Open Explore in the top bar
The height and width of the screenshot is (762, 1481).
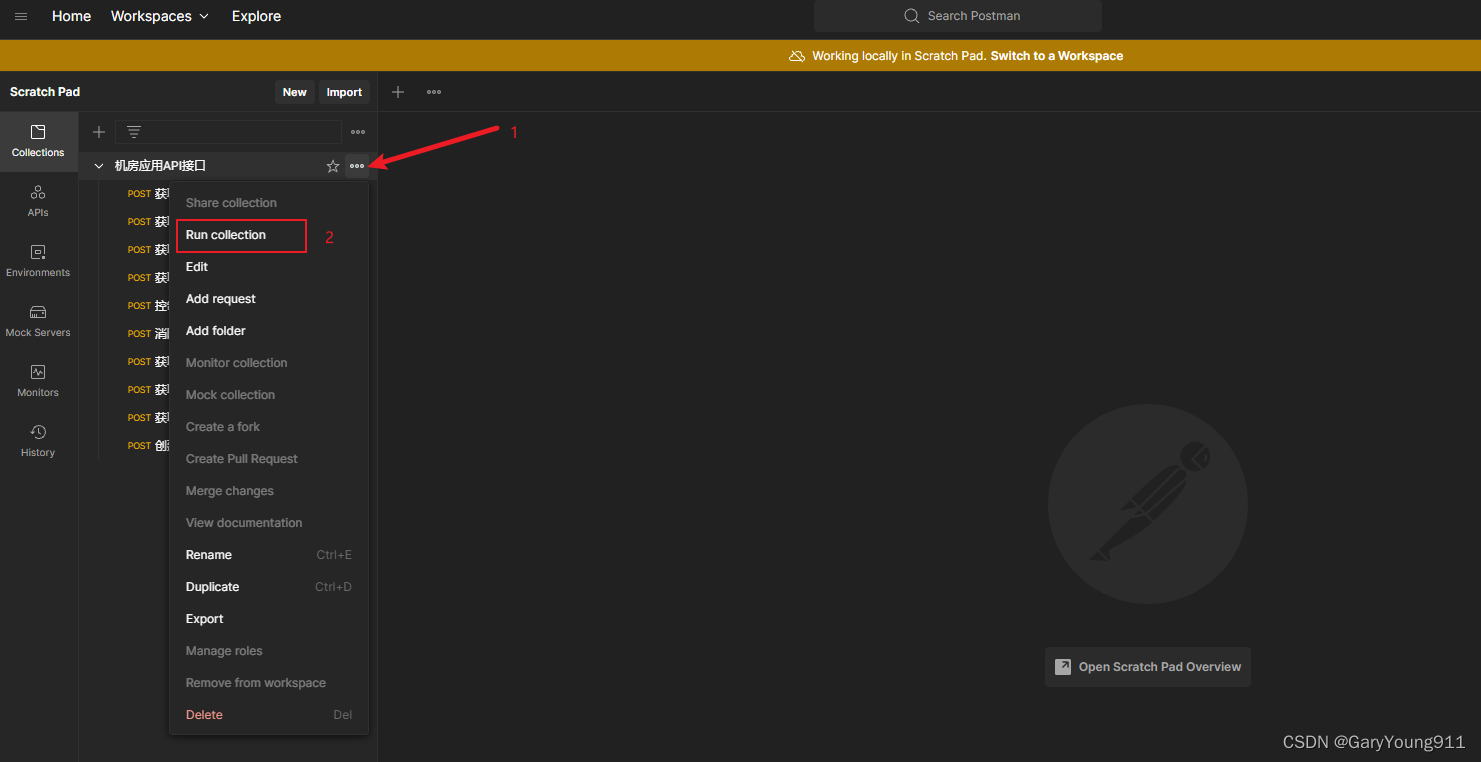256,16
